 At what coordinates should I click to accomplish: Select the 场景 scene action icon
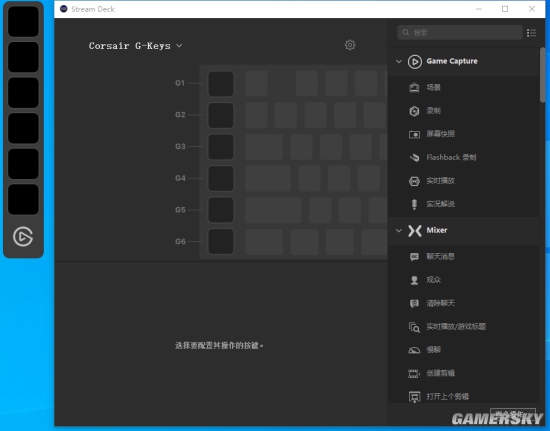click(414, 87)
